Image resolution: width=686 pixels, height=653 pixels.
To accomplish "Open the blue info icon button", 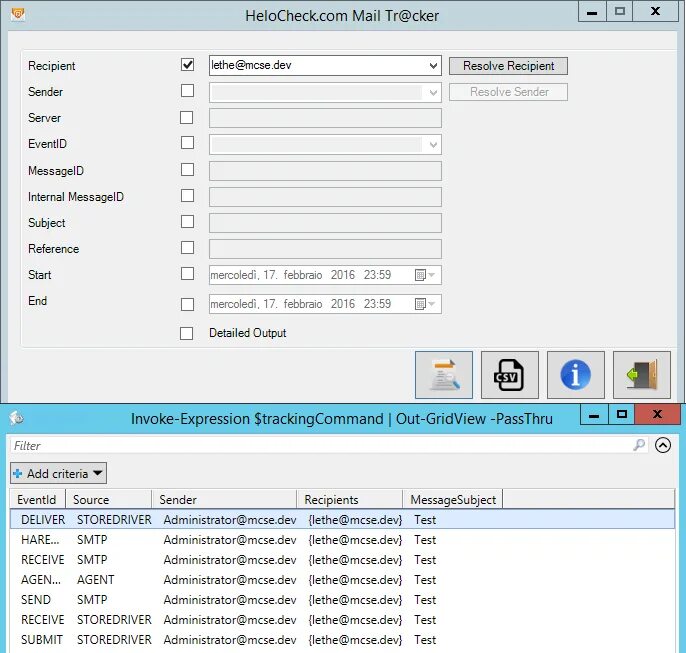I will tap(576, 375).
